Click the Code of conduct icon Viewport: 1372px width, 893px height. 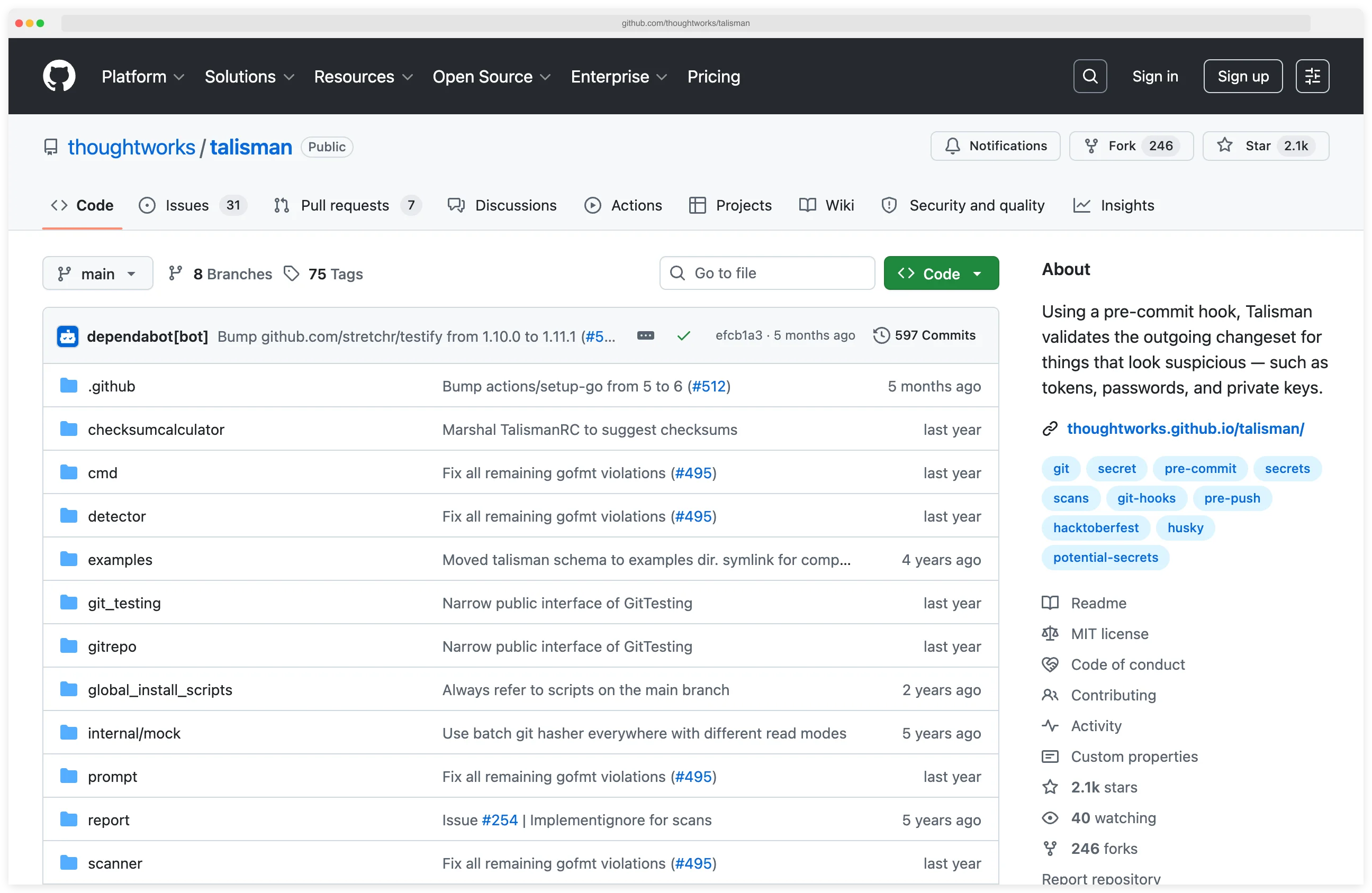1050,664
